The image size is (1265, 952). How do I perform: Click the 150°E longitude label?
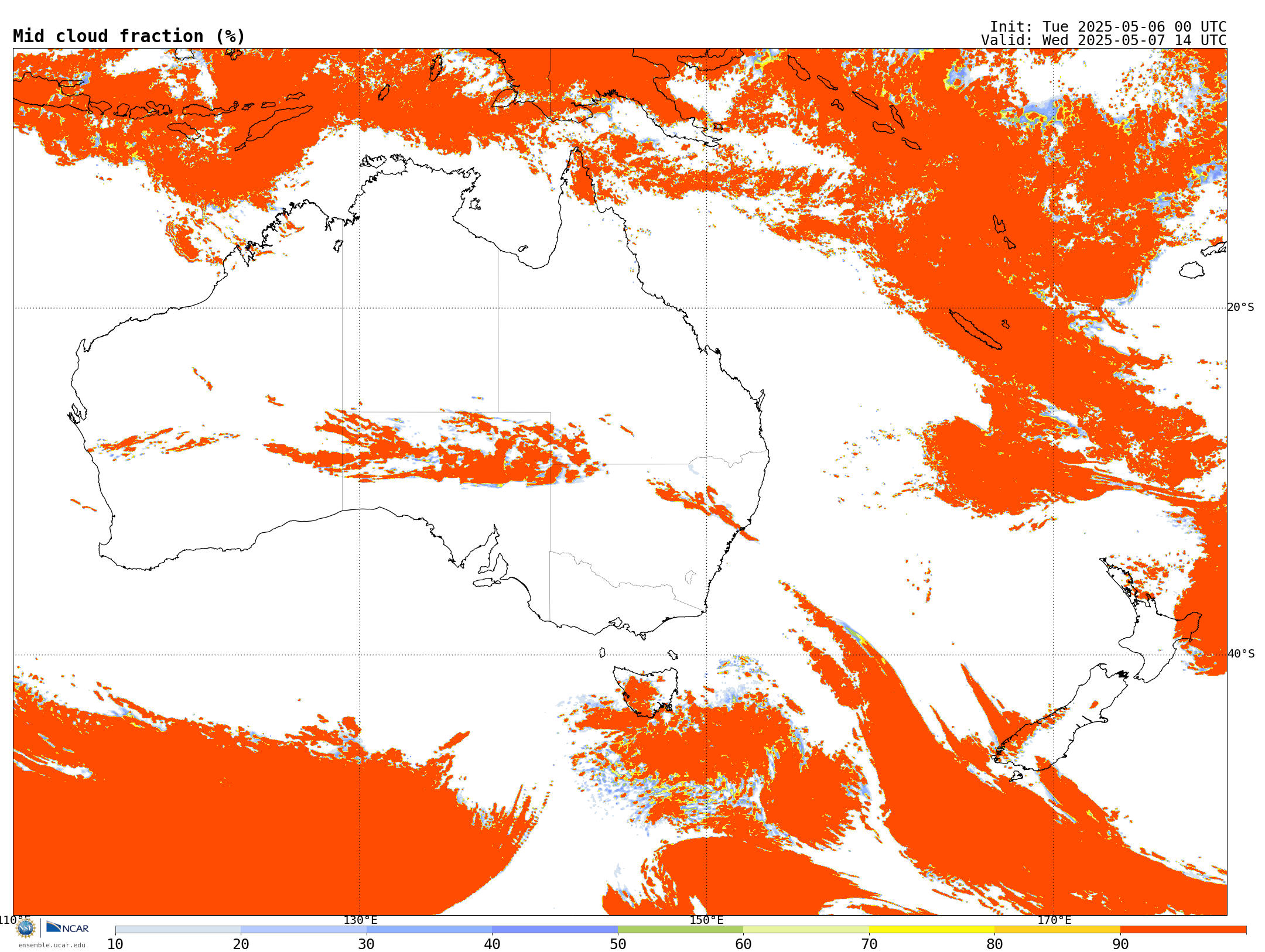click(706, 920)
